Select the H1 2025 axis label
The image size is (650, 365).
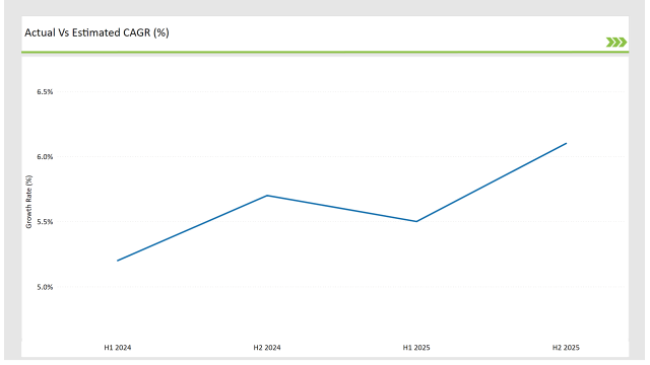pyautogui.click(x=416, y=348)
